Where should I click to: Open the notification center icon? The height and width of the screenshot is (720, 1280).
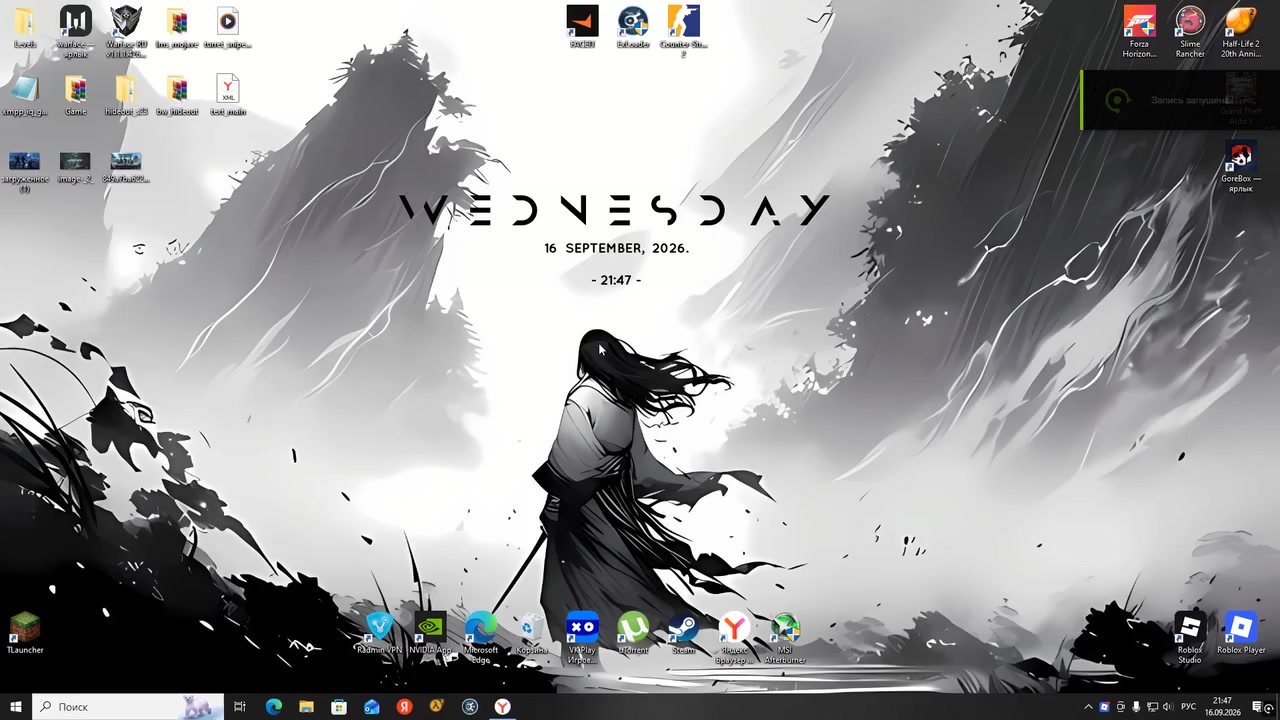coord(1257,707)
